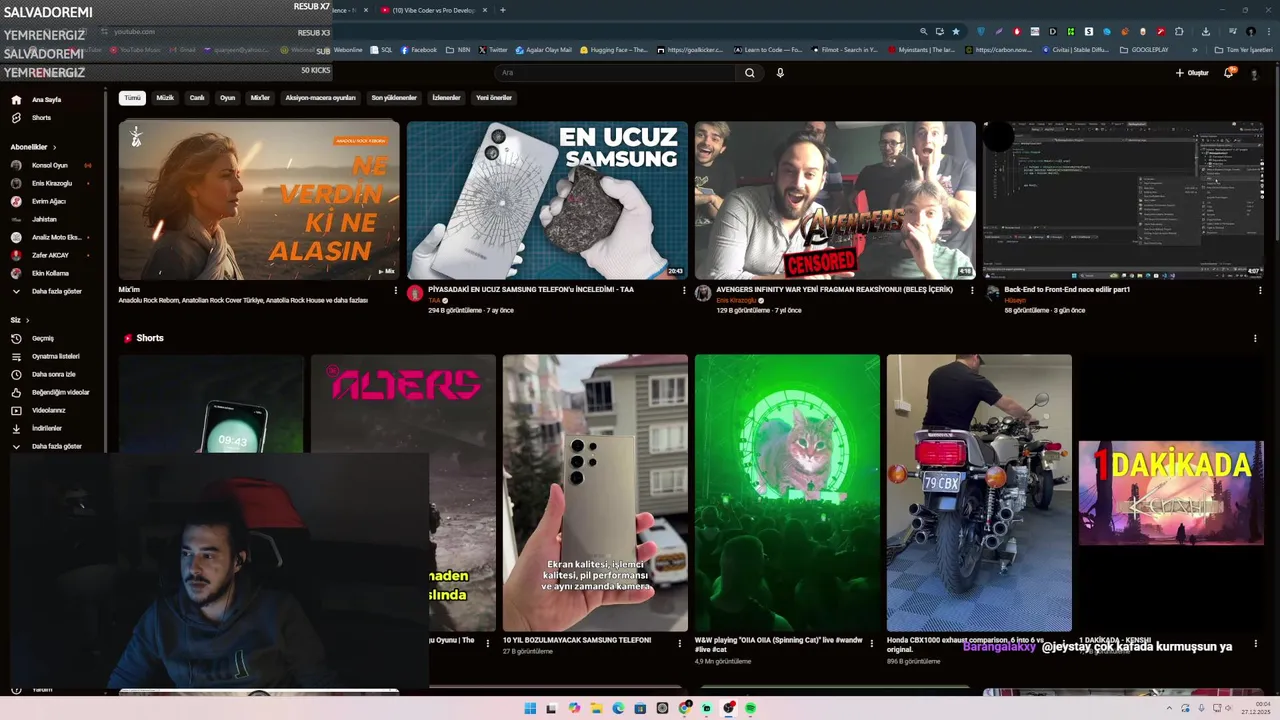
Task: Select Son yüklenenler filter chip
Action: (394, 98)
